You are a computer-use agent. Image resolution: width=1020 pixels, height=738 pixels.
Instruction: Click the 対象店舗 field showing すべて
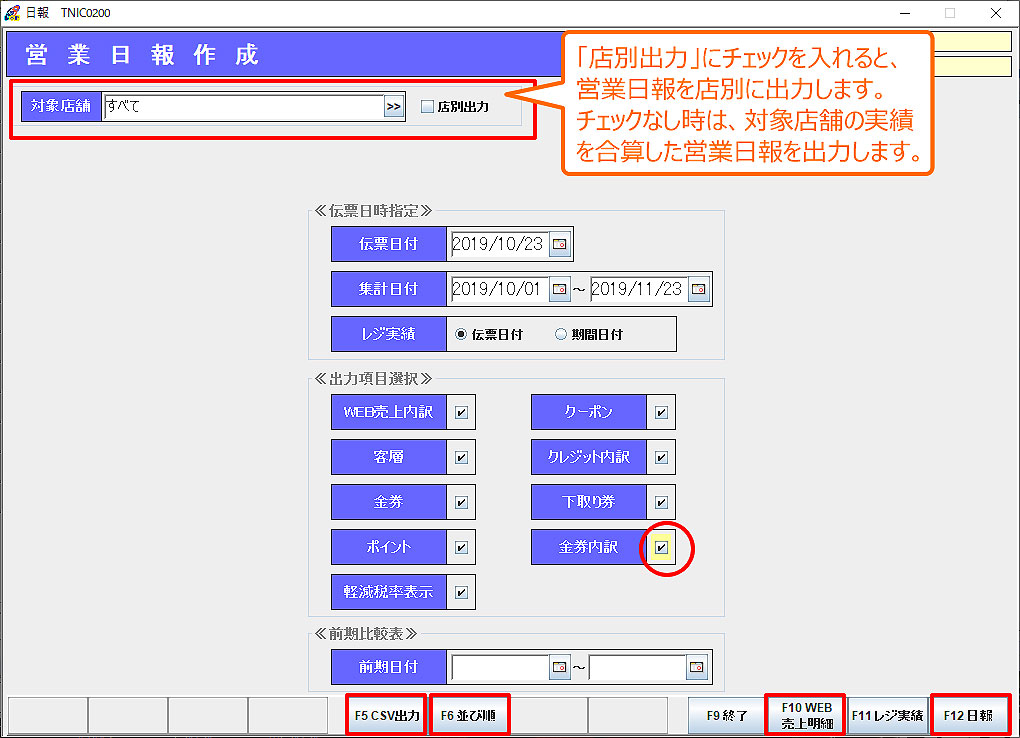point(243,107)
